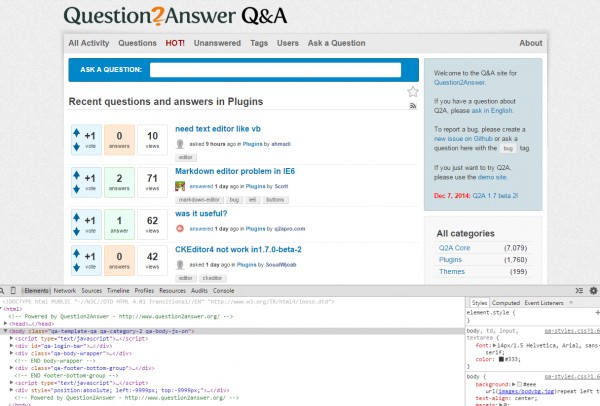This screenshot has width=600, height=406.
Task: Open the Unanswered navigation tab
Action: [x=217, y=43]
